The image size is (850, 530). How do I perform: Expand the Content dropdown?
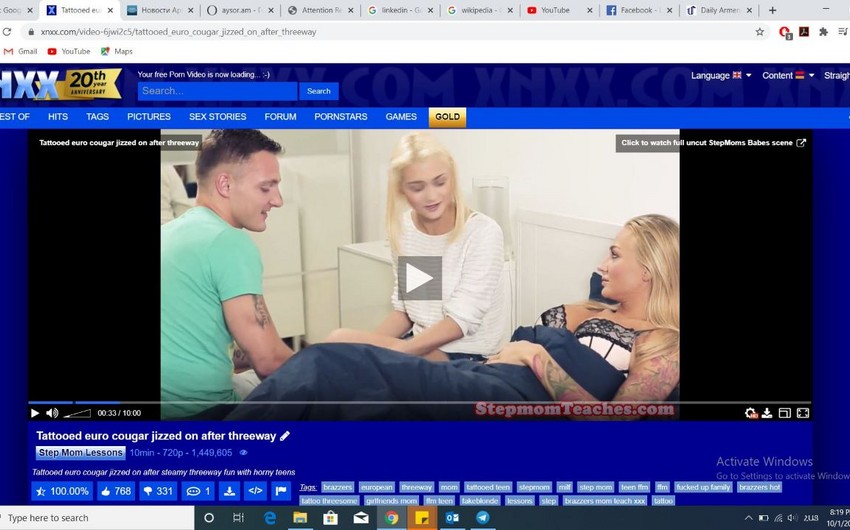point(783,76)
